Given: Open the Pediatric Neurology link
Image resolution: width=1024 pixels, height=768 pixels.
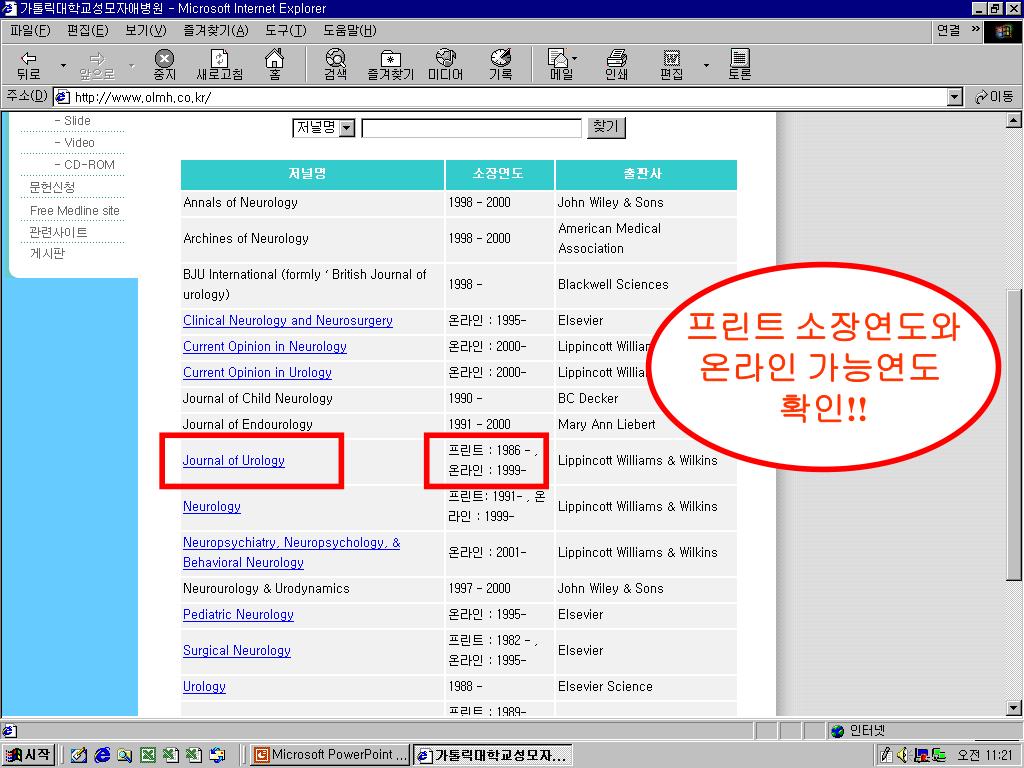Looking at the screenshot, I should pyautogui.click(x=238, y=615).
